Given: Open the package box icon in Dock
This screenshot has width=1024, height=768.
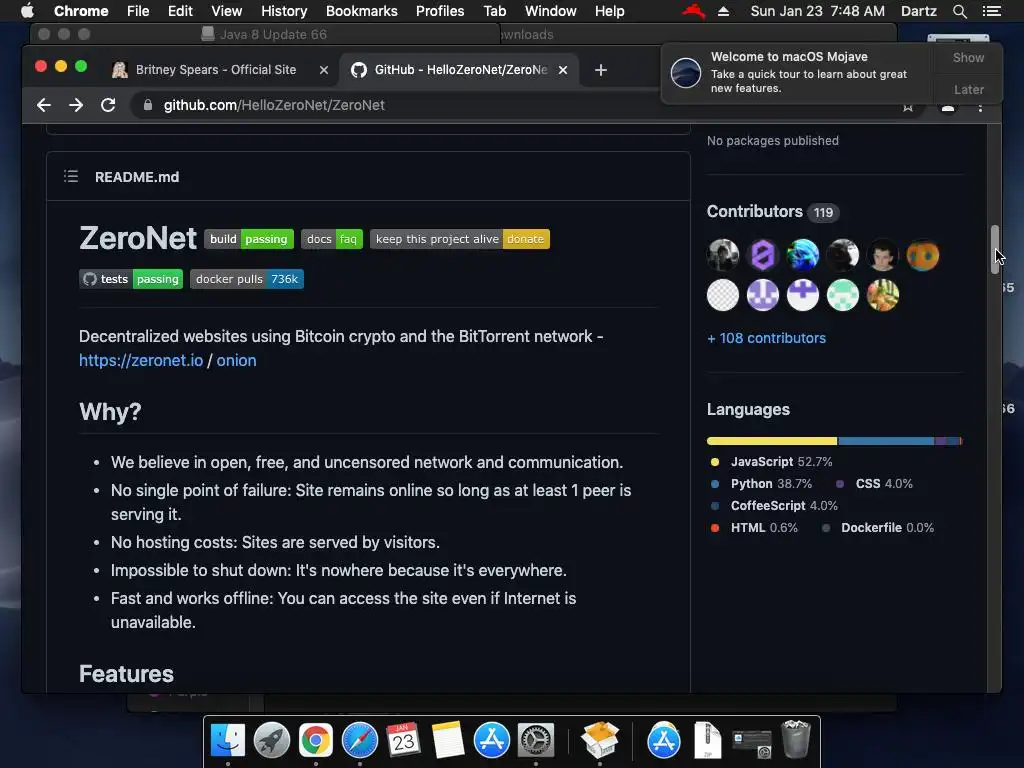Looking at the screenshot, I should coord(600,741).
